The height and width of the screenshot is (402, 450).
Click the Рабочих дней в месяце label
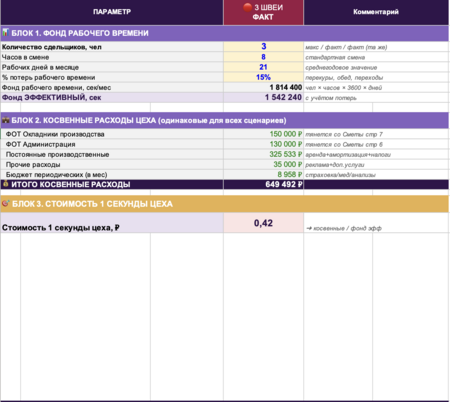pos(40,67)
